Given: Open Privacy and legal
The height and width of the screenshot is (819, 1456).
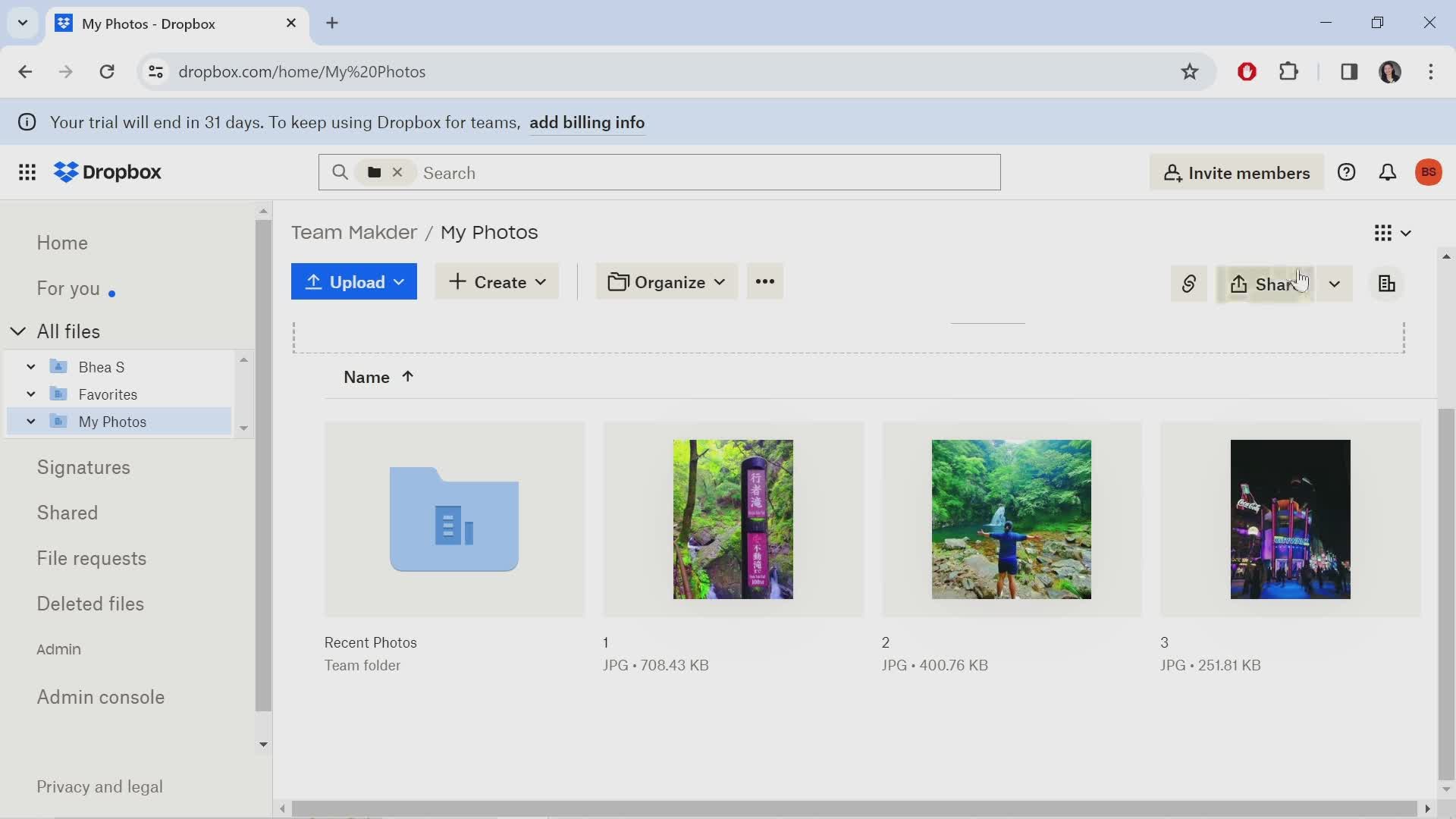Looking at the screenshot, I should pyautogui.click(x=99, y=787).
